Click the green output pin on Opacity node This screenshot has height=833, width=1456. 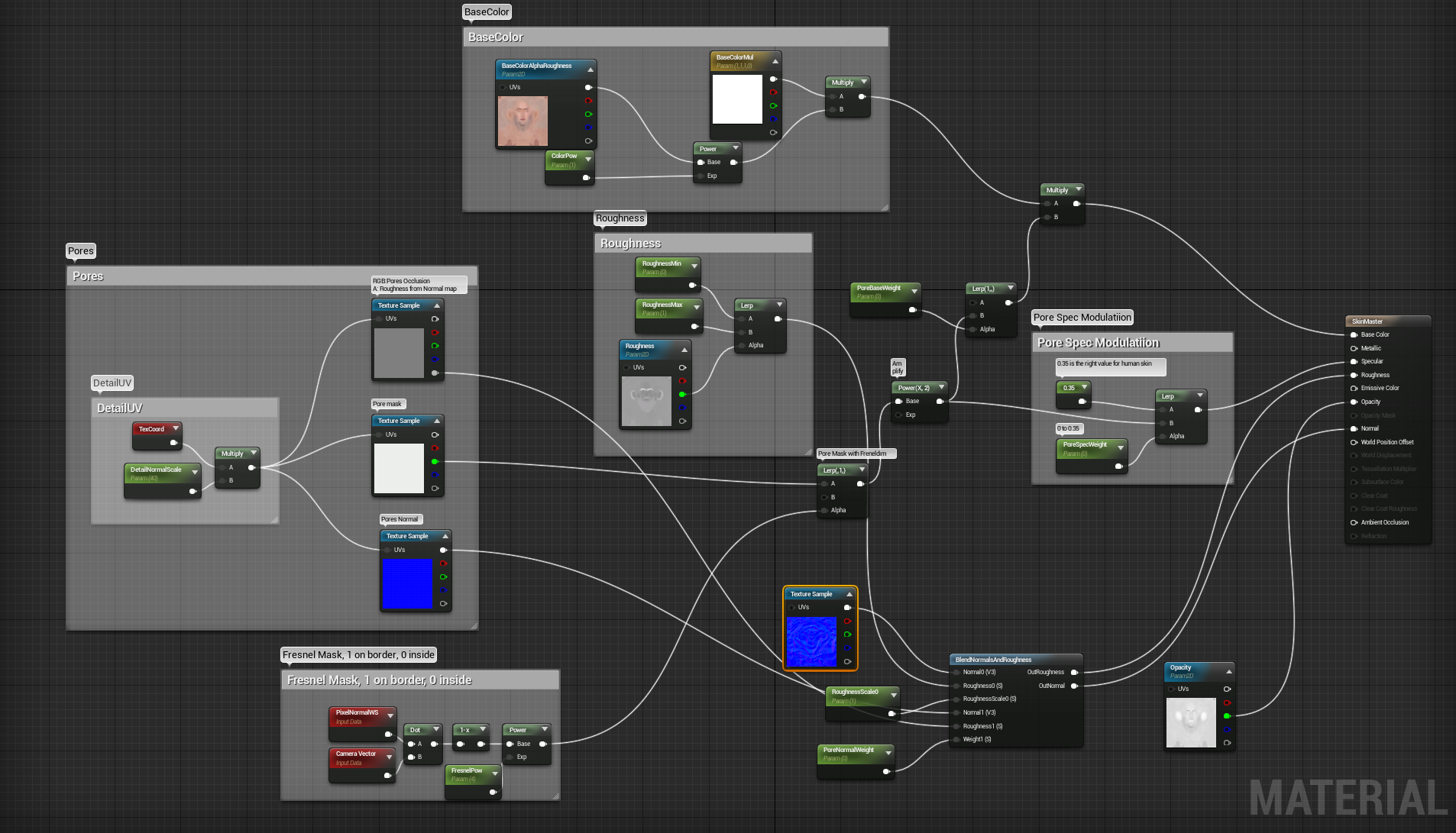1227,716
